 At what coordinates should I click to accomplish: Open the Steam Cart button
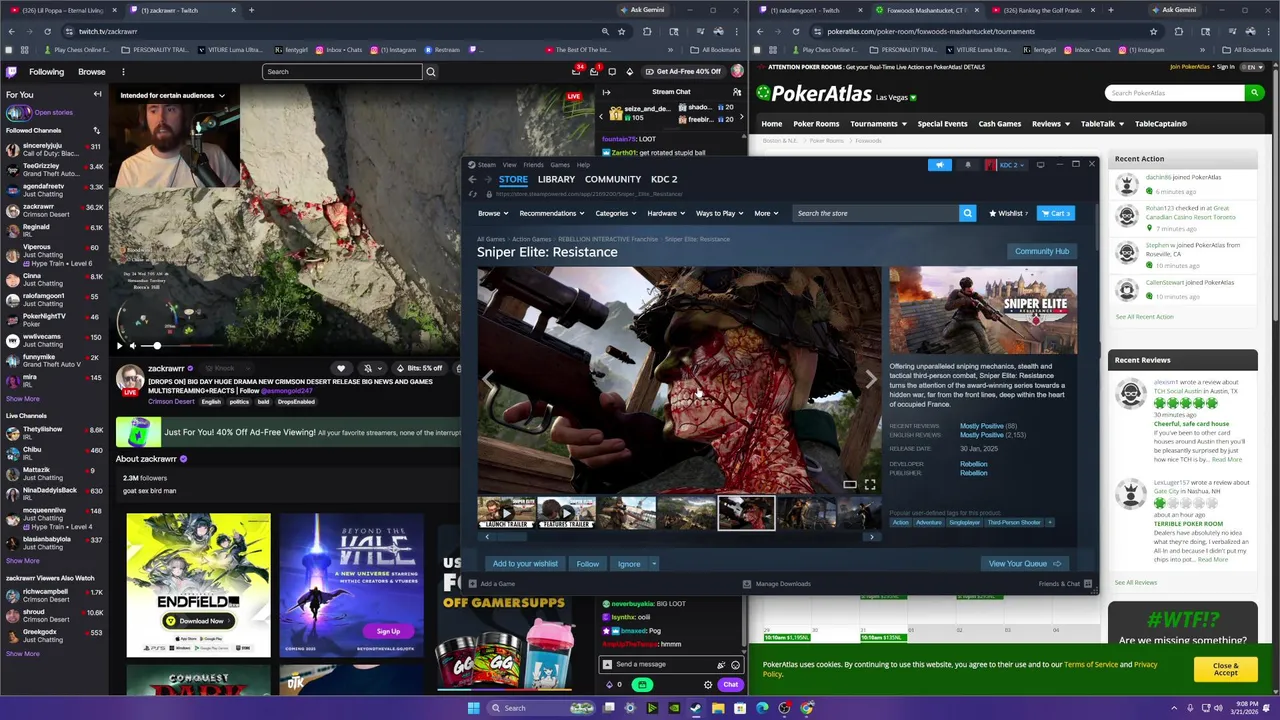[x=1055, y=213]
